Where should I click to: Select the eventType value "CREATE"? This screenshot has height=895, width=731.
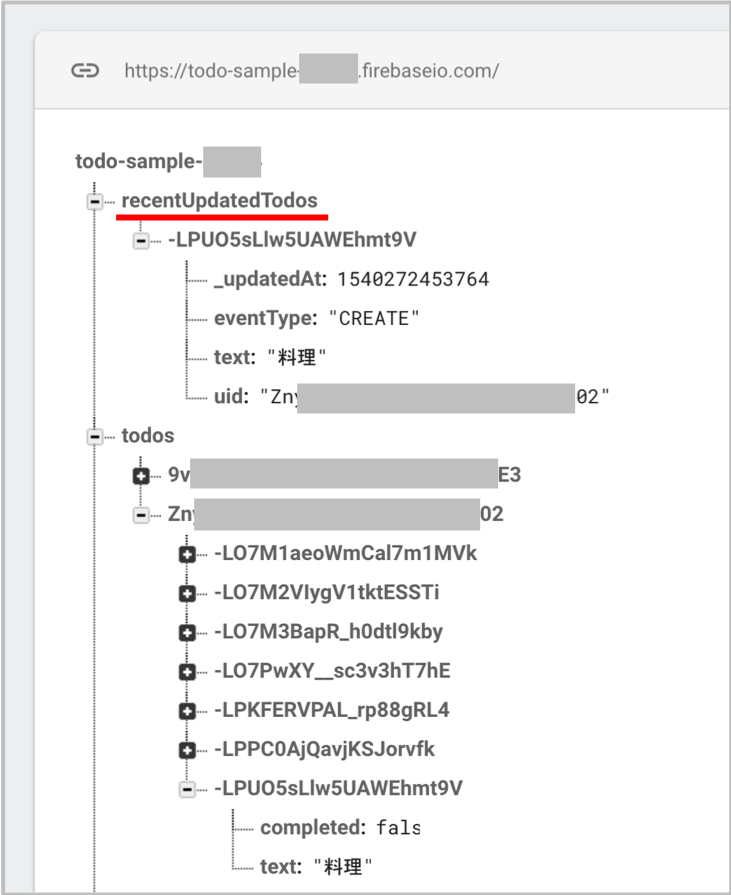[x=374, y=318]
